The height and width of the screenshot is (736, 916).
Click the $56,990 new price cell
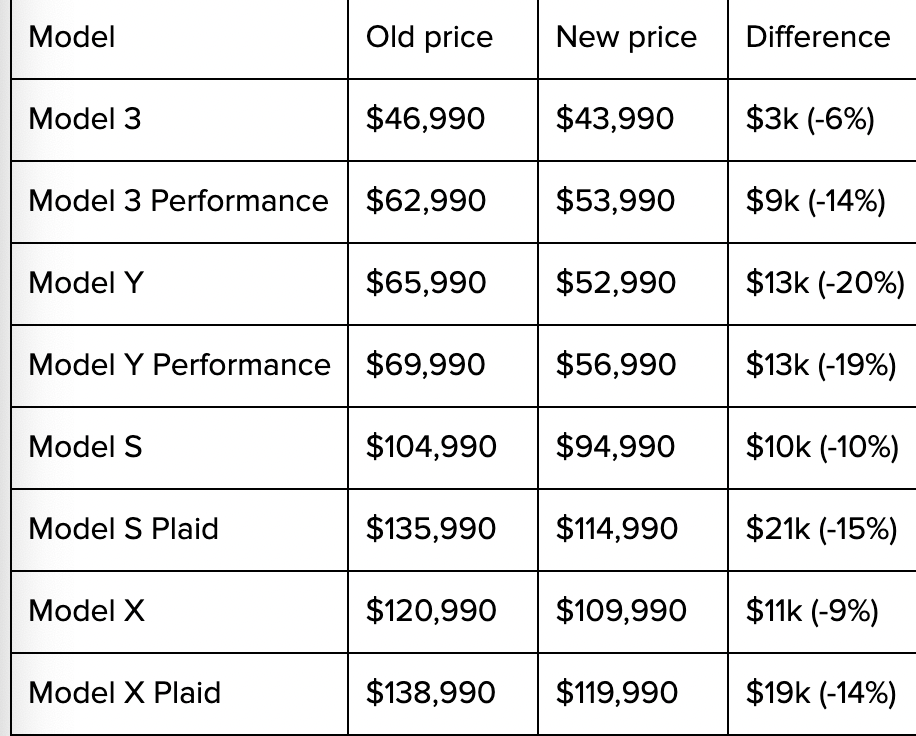tap(616, 365)
